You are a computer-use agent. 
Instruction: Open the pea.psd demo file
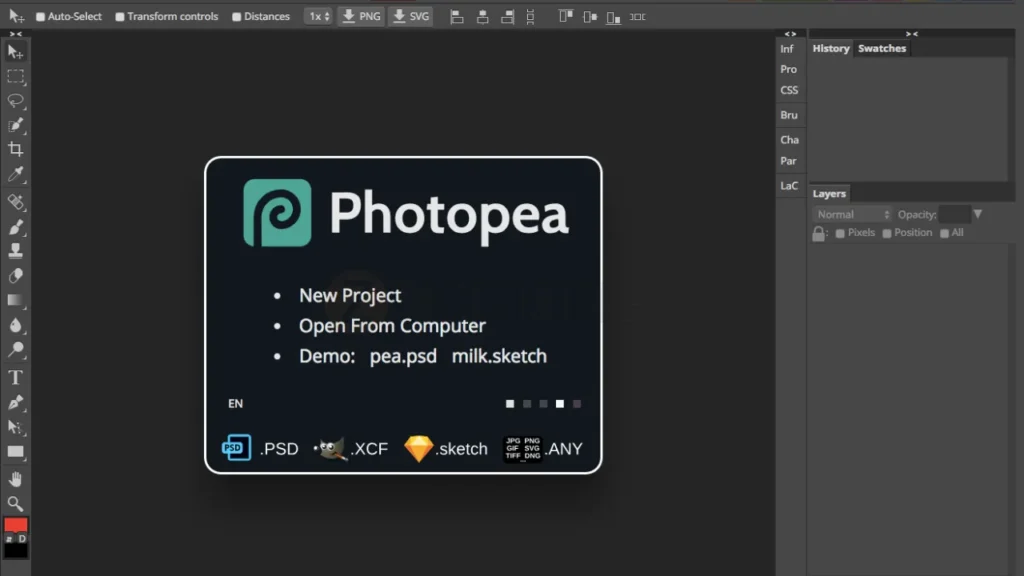click(403, 356)
